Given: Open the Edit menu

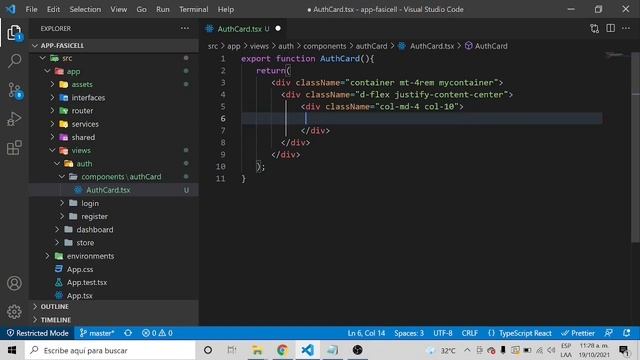Looking at the screenshot, I should click(x=53, y=9).
